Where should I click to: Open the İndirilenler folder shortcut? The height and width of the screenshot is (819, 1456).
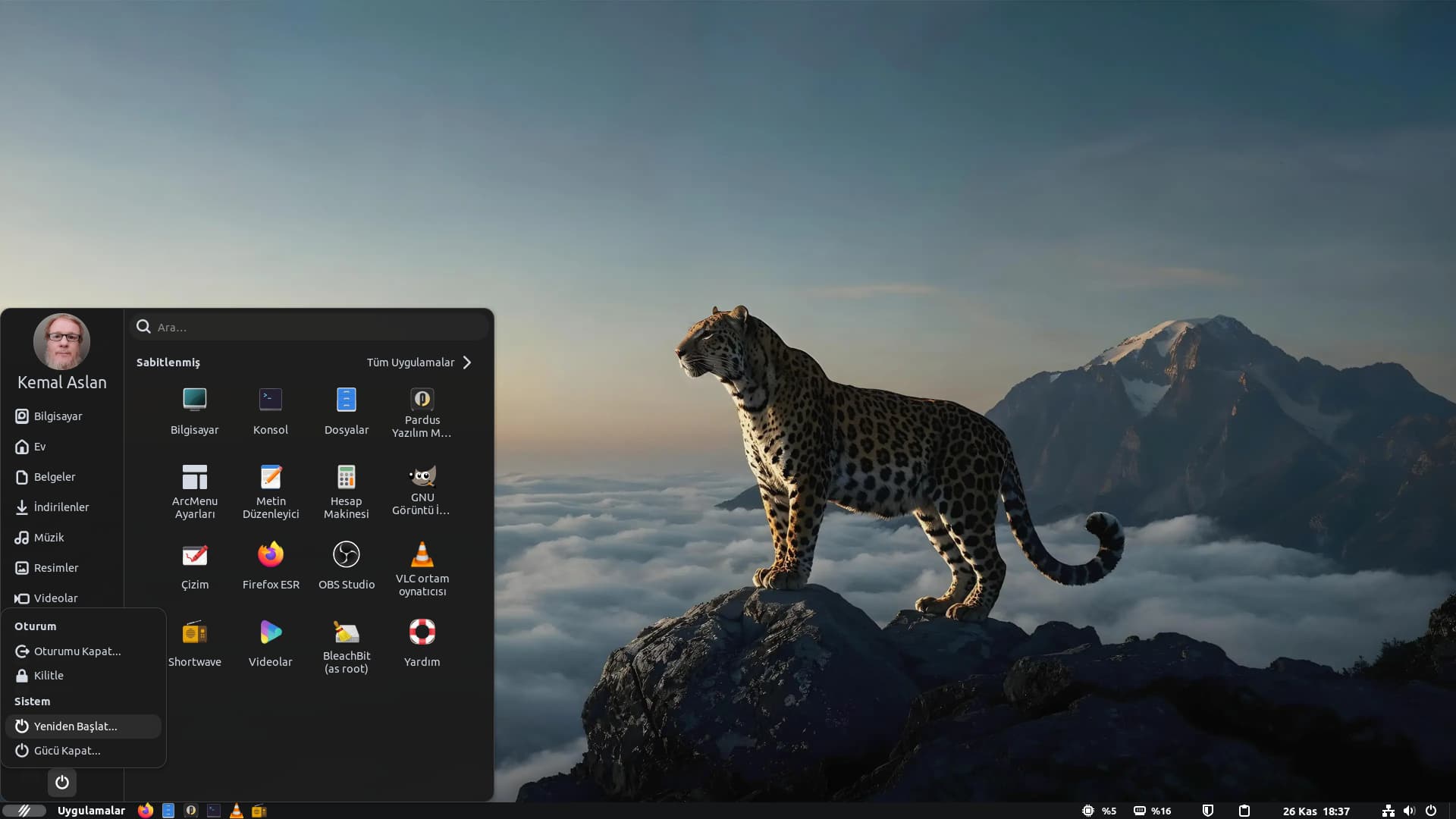(x=61, y=507)
